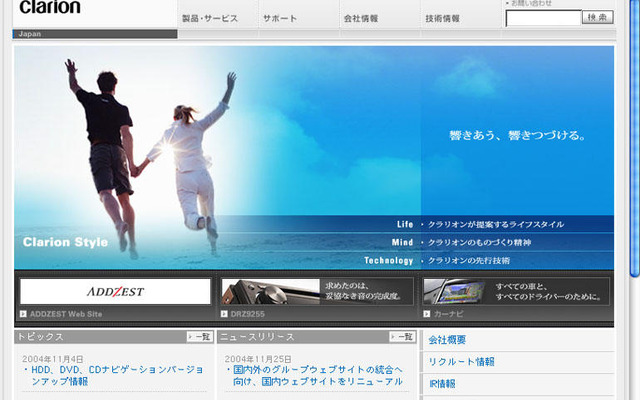
Task: Click the ADDZEST logo banner
Action: pos(116,291)
